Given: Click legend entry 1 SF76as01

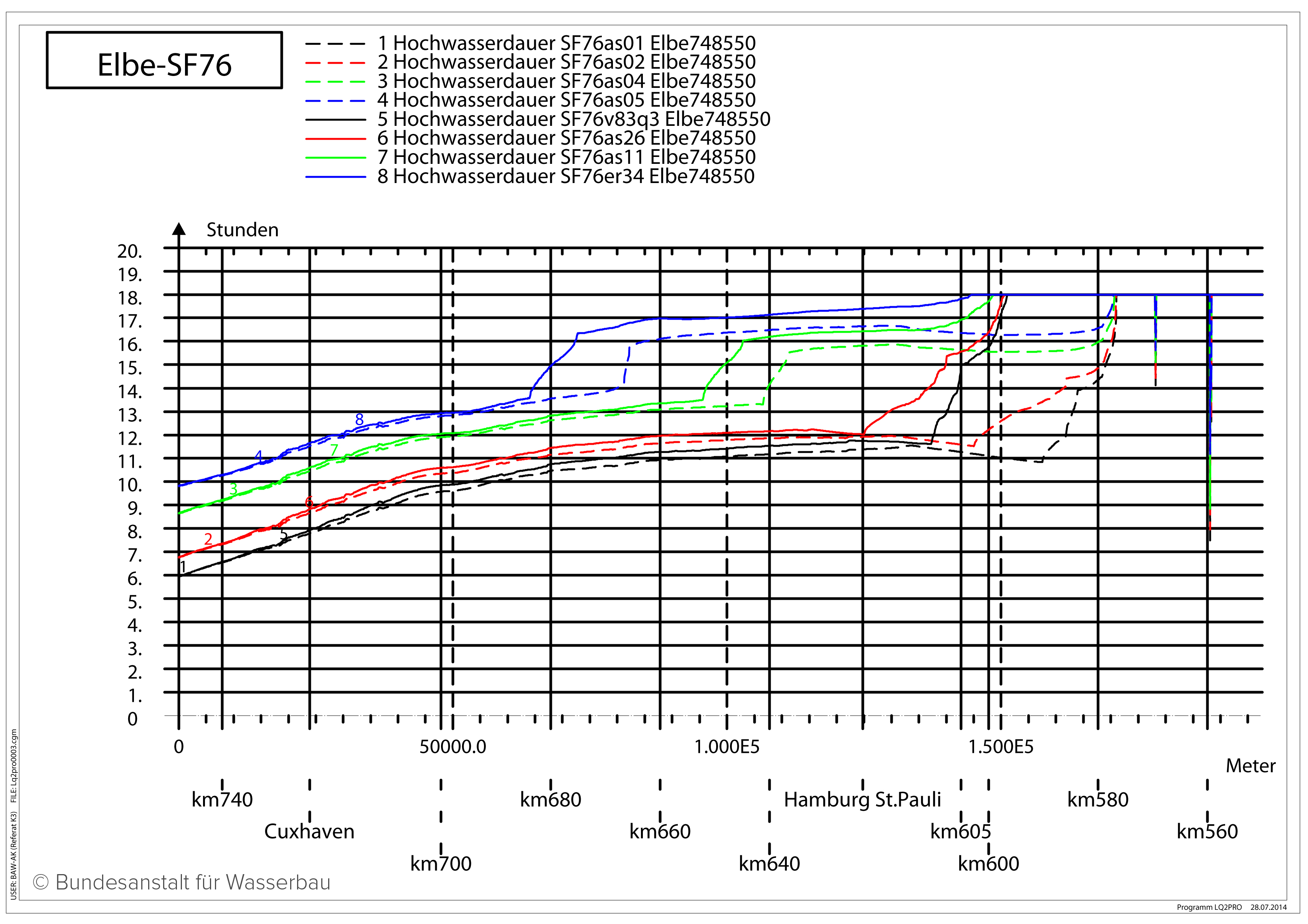Looking at the screenshot, I should coord(566,43).
